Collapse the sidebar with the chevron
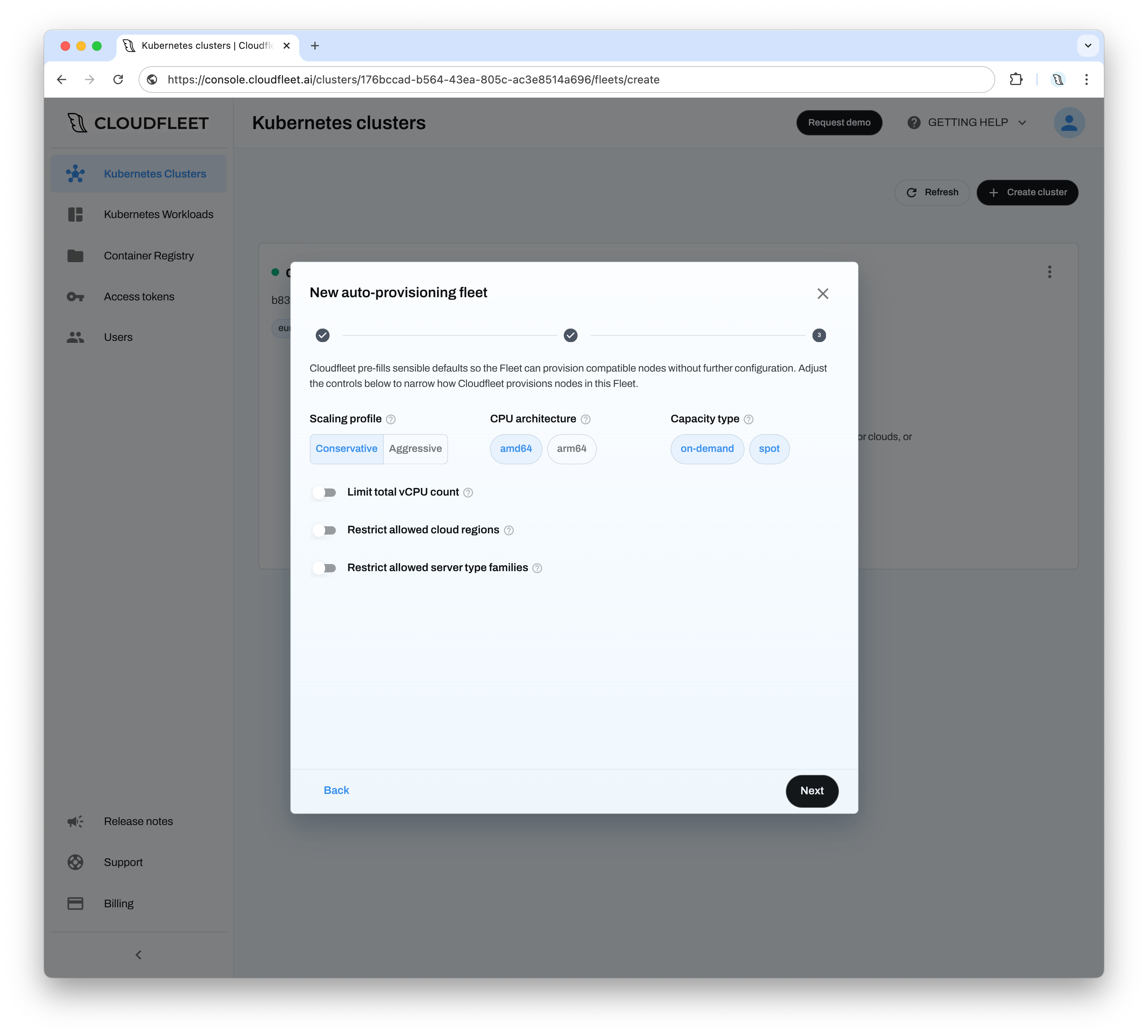 click(x=138, y=955)
